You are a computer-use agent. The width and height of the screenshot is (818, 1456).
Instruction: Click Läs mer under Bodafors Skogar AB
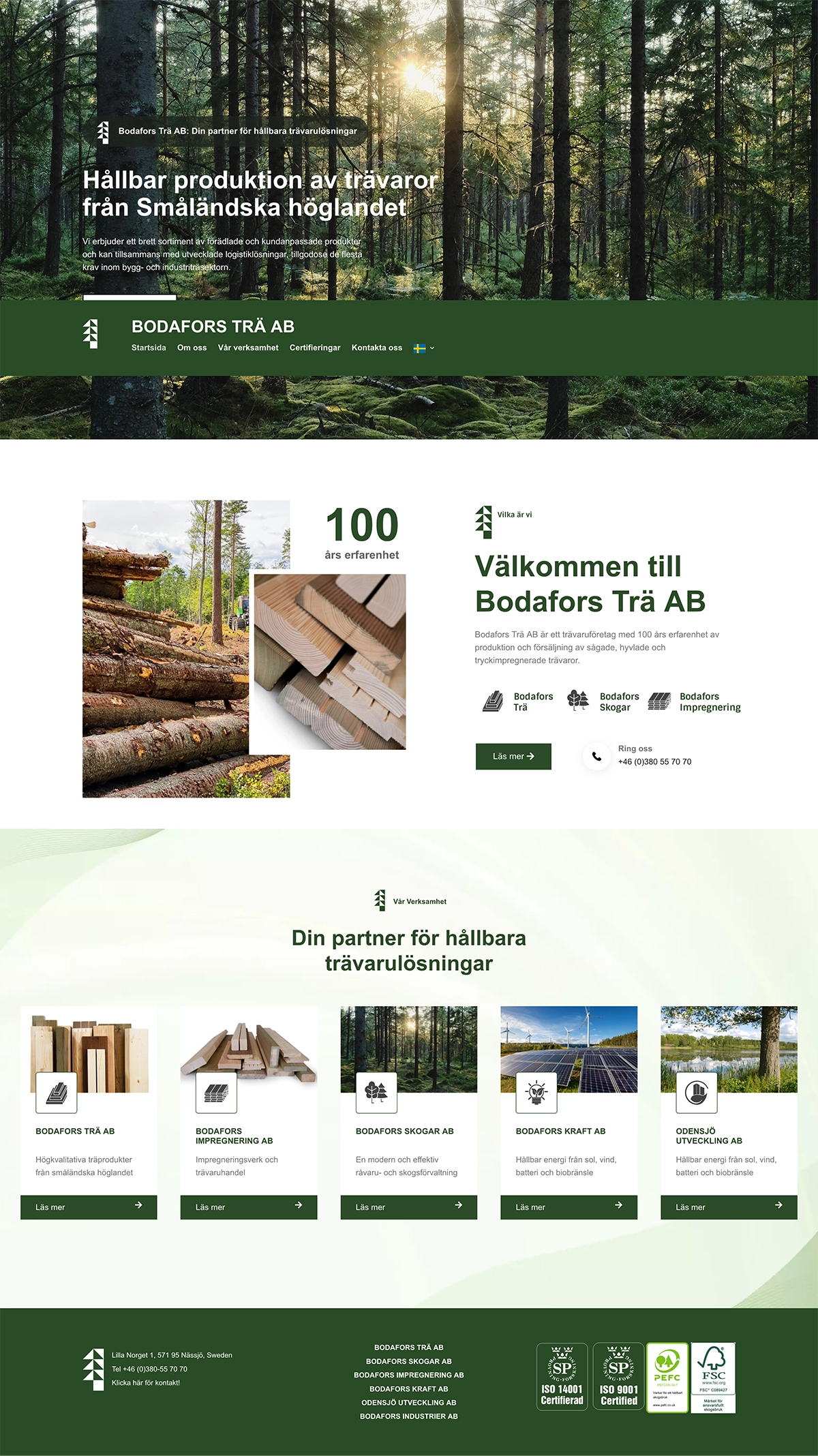(408, 1207)
